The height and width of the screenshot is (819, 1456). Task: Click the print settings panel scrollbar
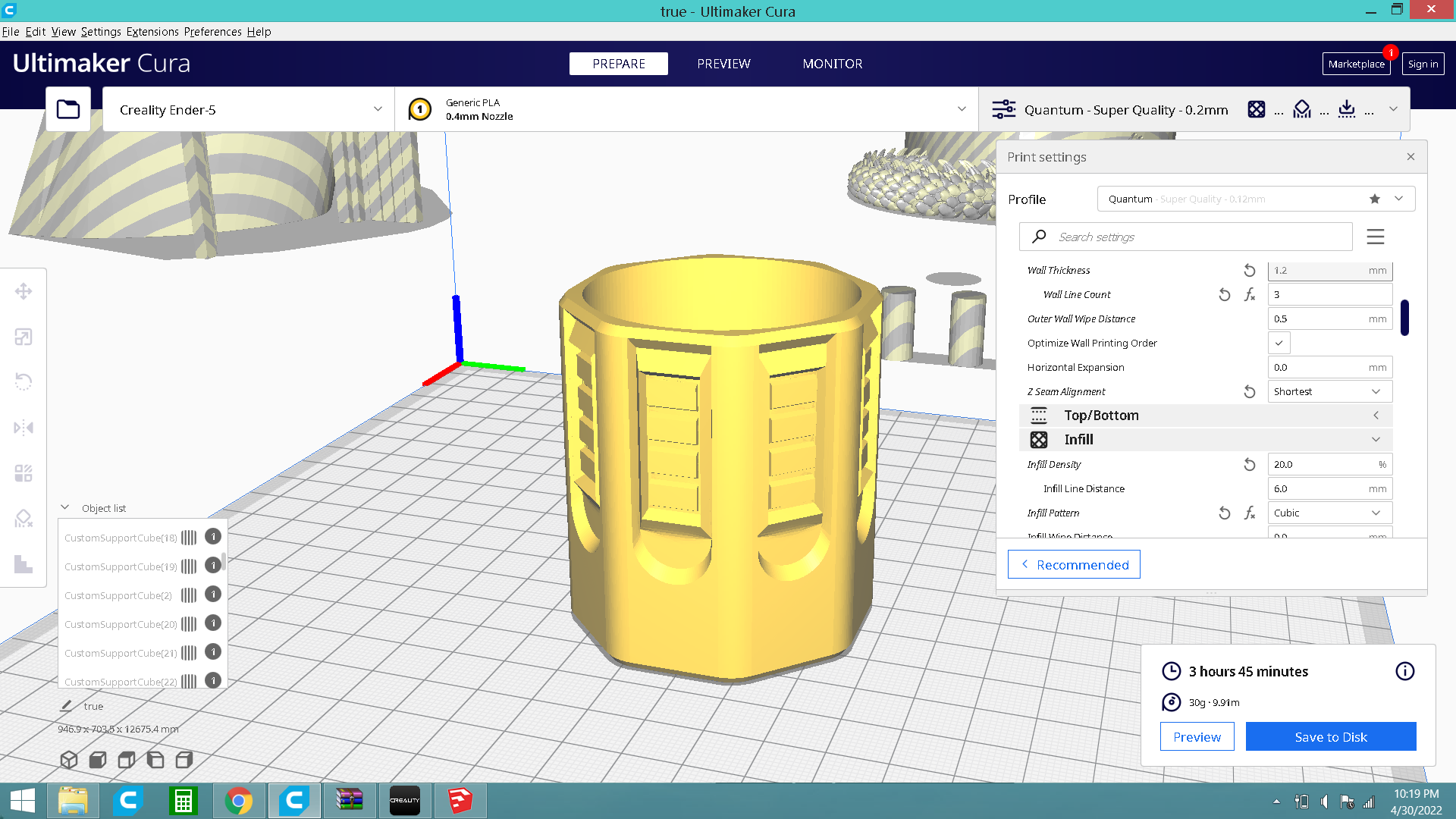tap(1404, 317)
